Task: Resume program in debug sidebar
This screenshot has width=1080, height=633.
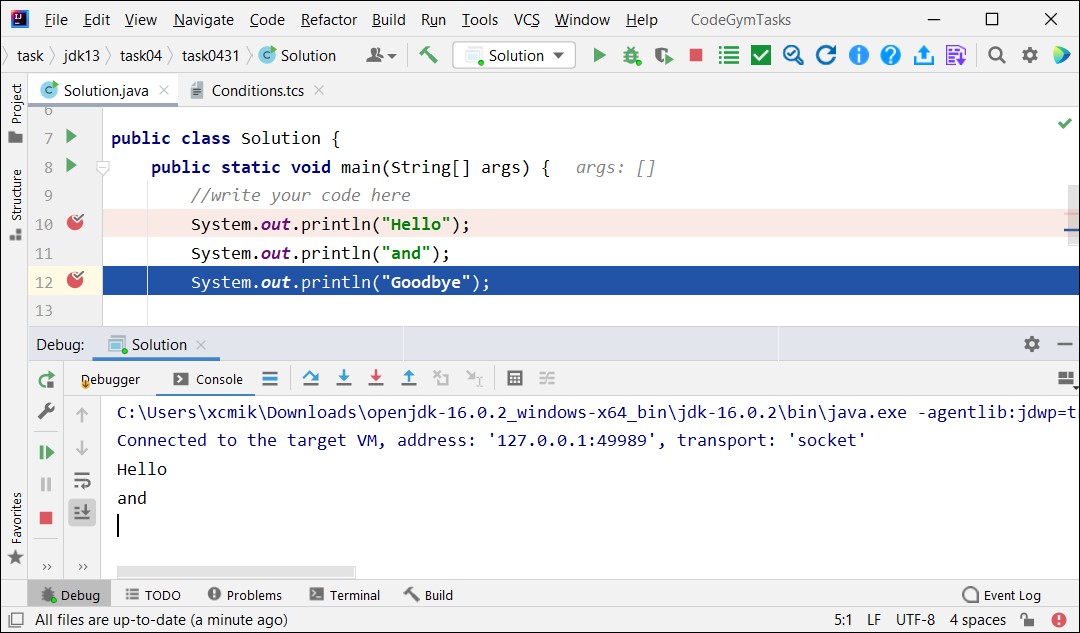Action: click(x=46, y=452)
